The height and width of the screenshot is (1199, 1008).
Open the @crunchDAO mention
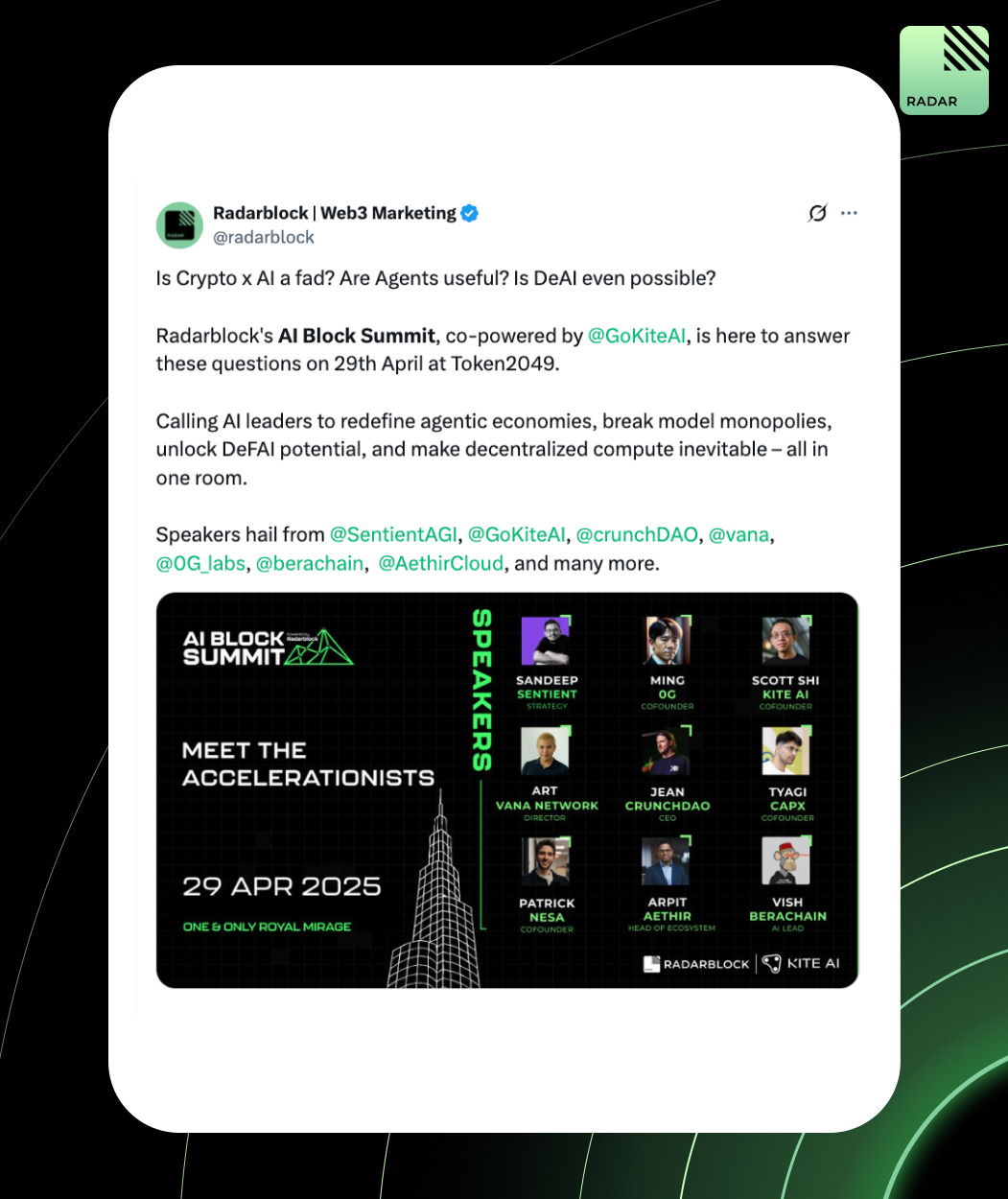[x=637, y=534]
